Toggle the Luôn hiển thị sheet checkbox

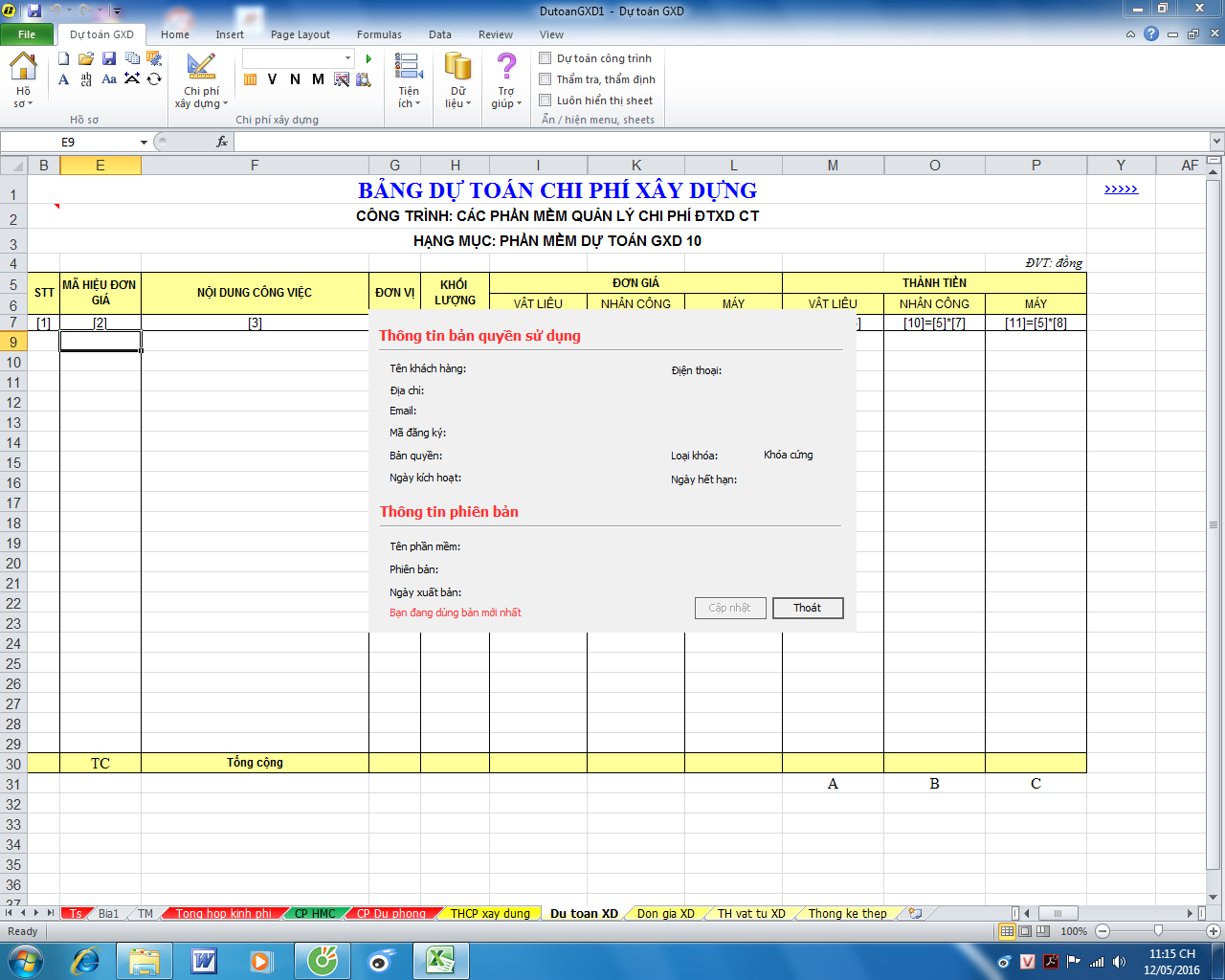point(546,100)
